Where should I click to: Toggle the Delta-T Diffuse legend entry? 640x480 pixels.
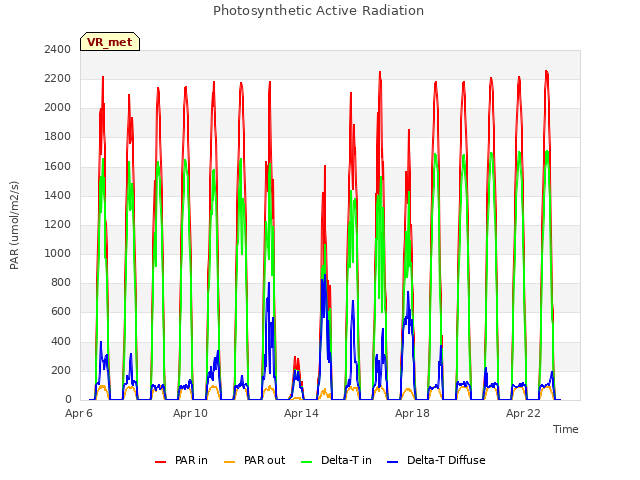pos(436,460)
